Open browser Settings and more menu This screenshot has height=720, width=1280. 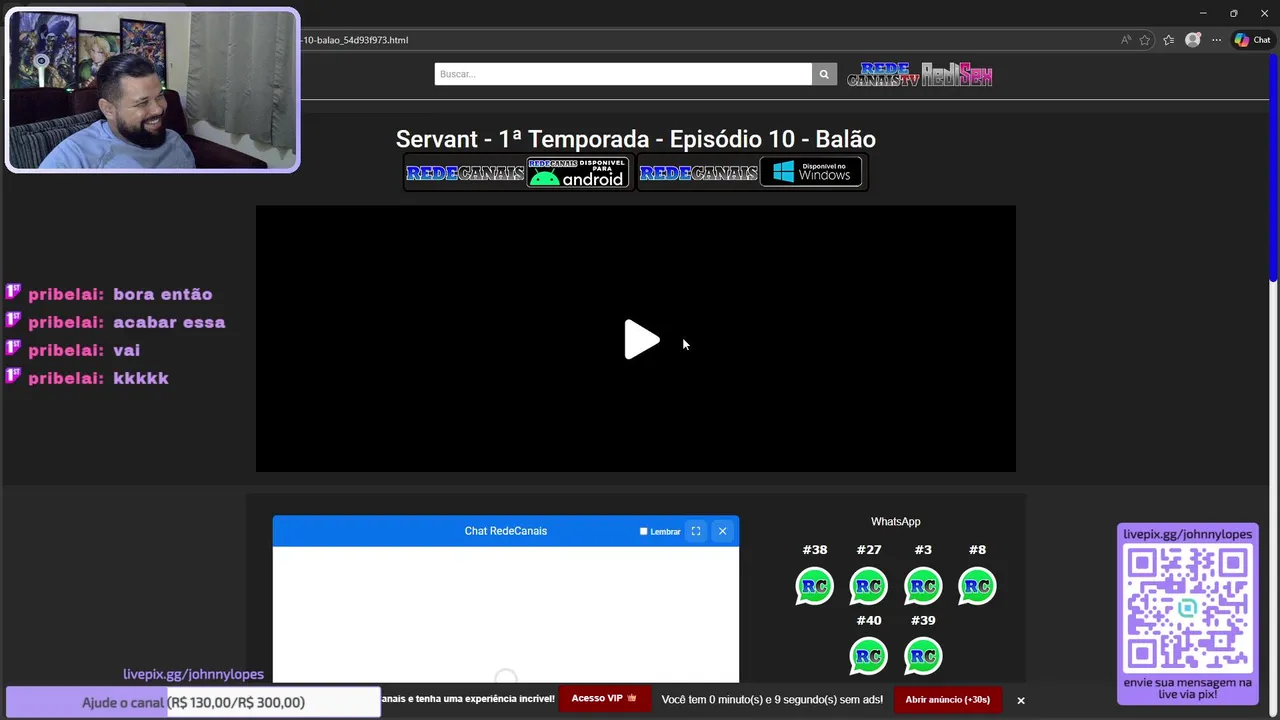pyautogui.click(x=1216, y=40)
